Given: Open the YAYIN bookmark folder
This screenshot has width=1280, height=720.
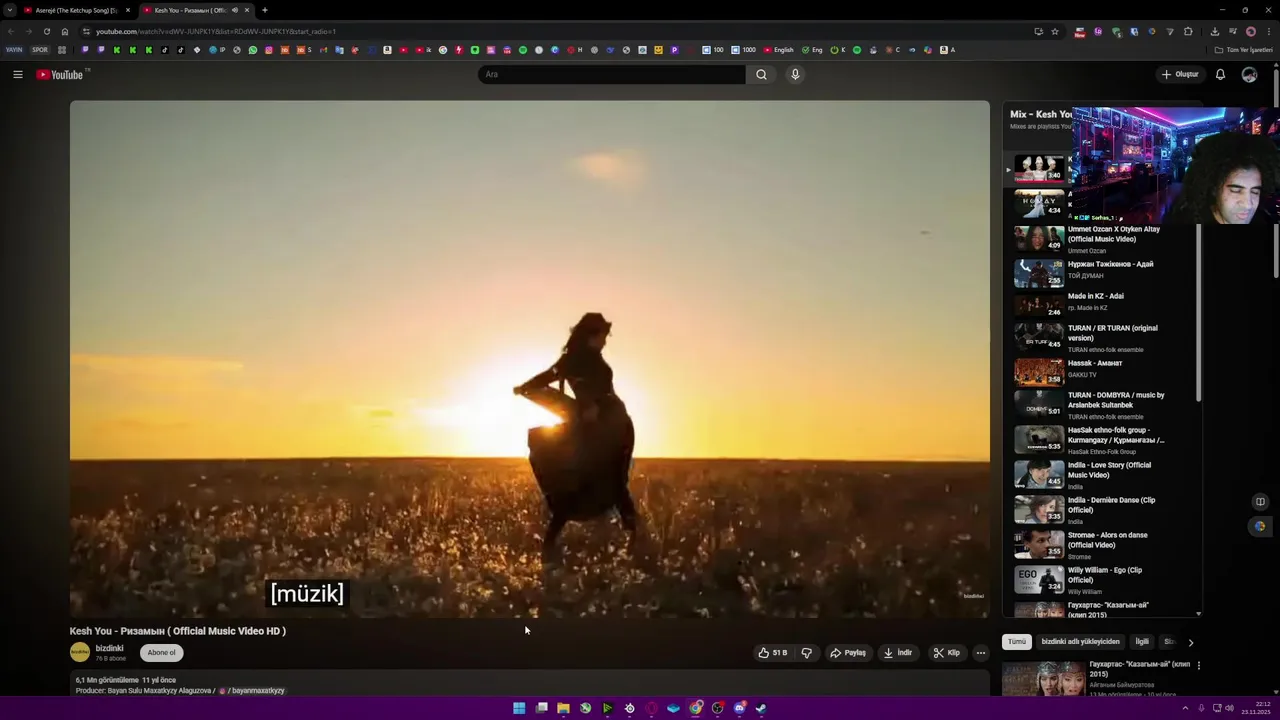Looking at the screenshot, I should tap(14, 50).
